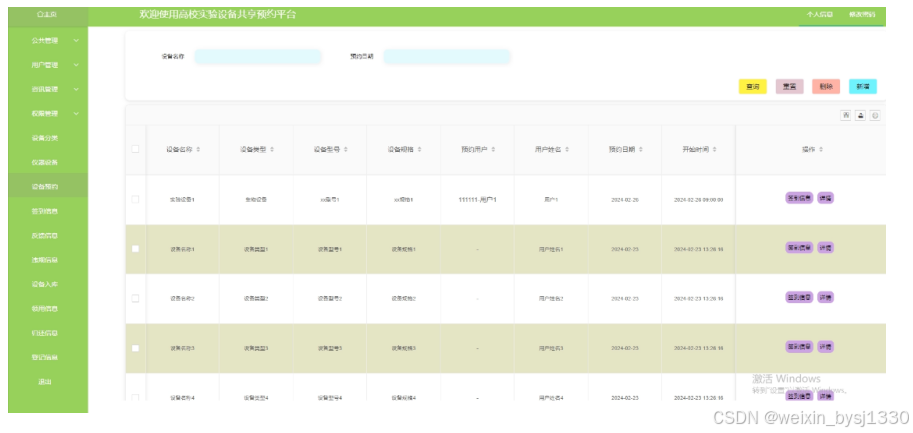Click the yellow 查询 button
Screen dimensions: 913x433
click(753, 87)
